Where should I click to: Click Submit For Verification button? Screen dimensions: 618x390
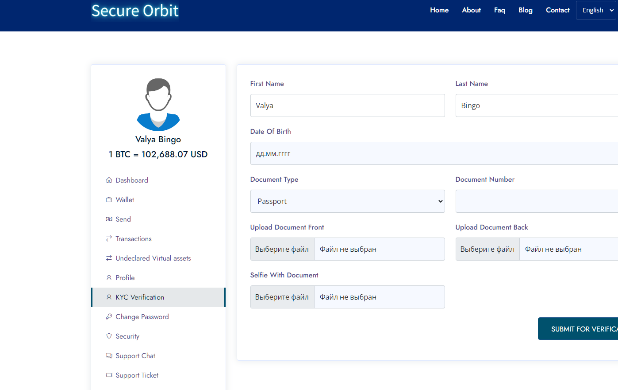click(x=578, y=329)
